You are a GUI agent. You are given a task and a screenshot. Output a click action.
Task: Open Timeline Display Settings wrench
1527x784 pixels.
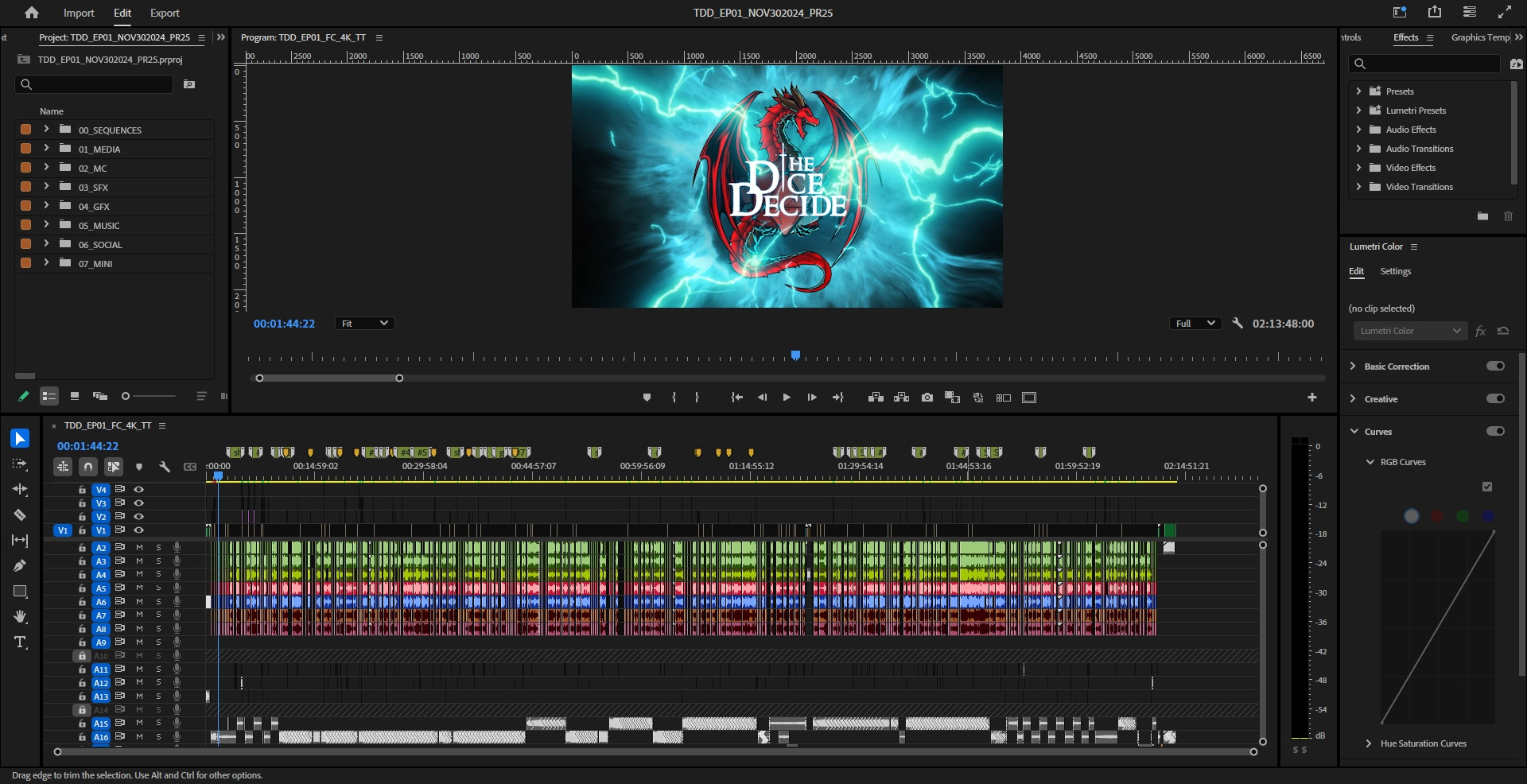coord(165,467)
